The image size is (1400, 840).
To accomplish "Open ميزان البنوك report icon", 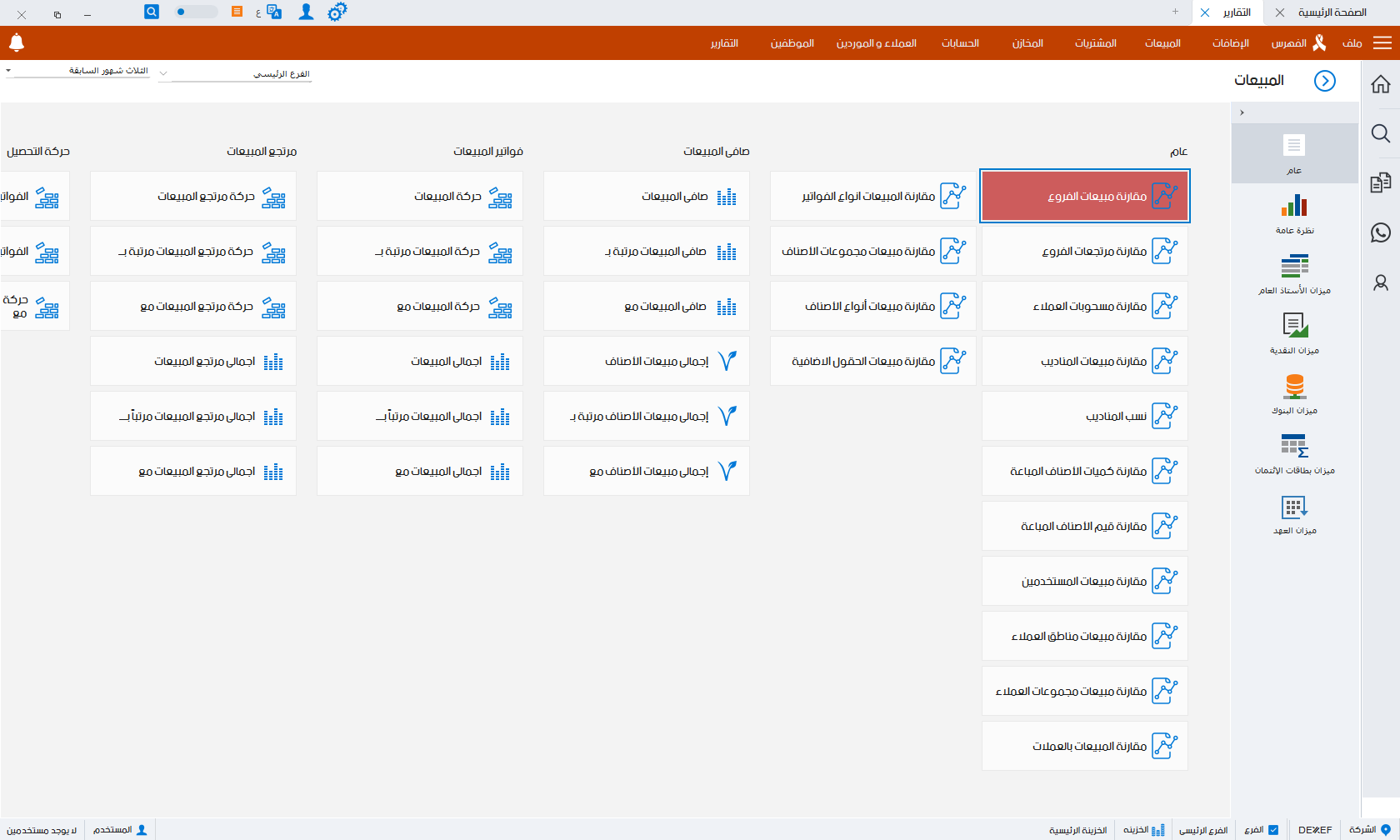I will [x=1294, y=393].
